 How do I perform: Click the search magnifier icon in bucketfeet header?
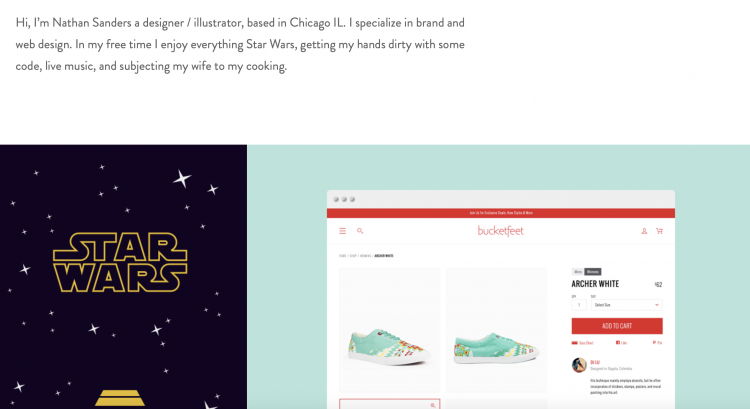point(360,231)
